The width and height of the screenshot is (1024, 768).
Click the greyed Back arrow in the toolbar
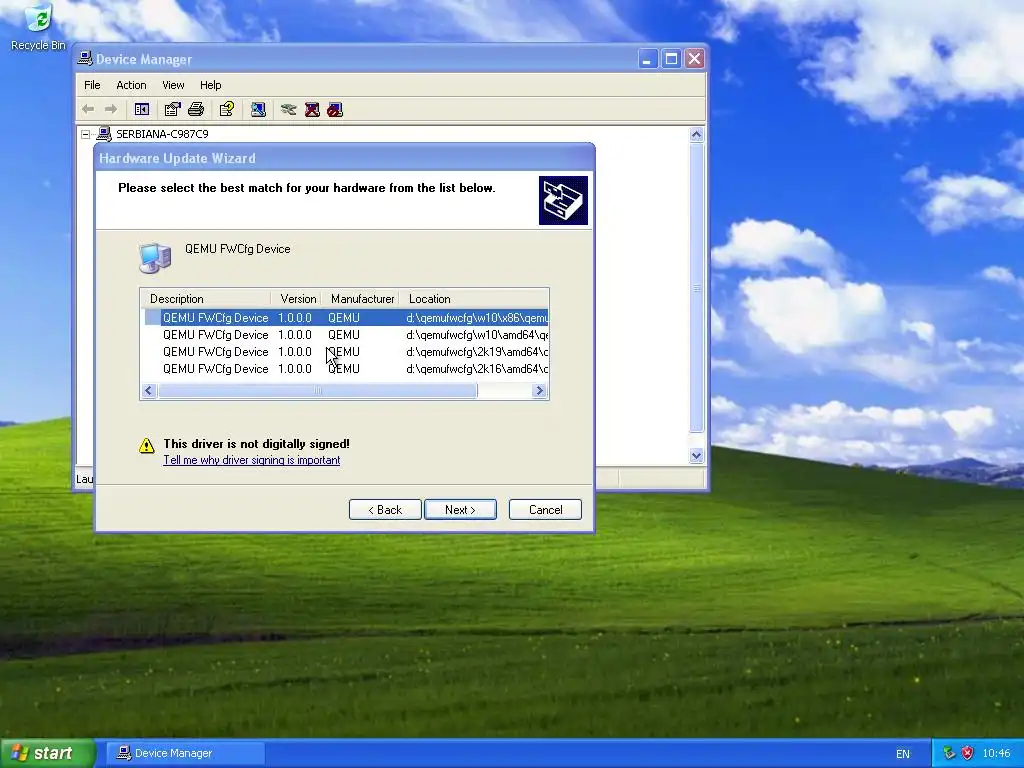(88, 110)
